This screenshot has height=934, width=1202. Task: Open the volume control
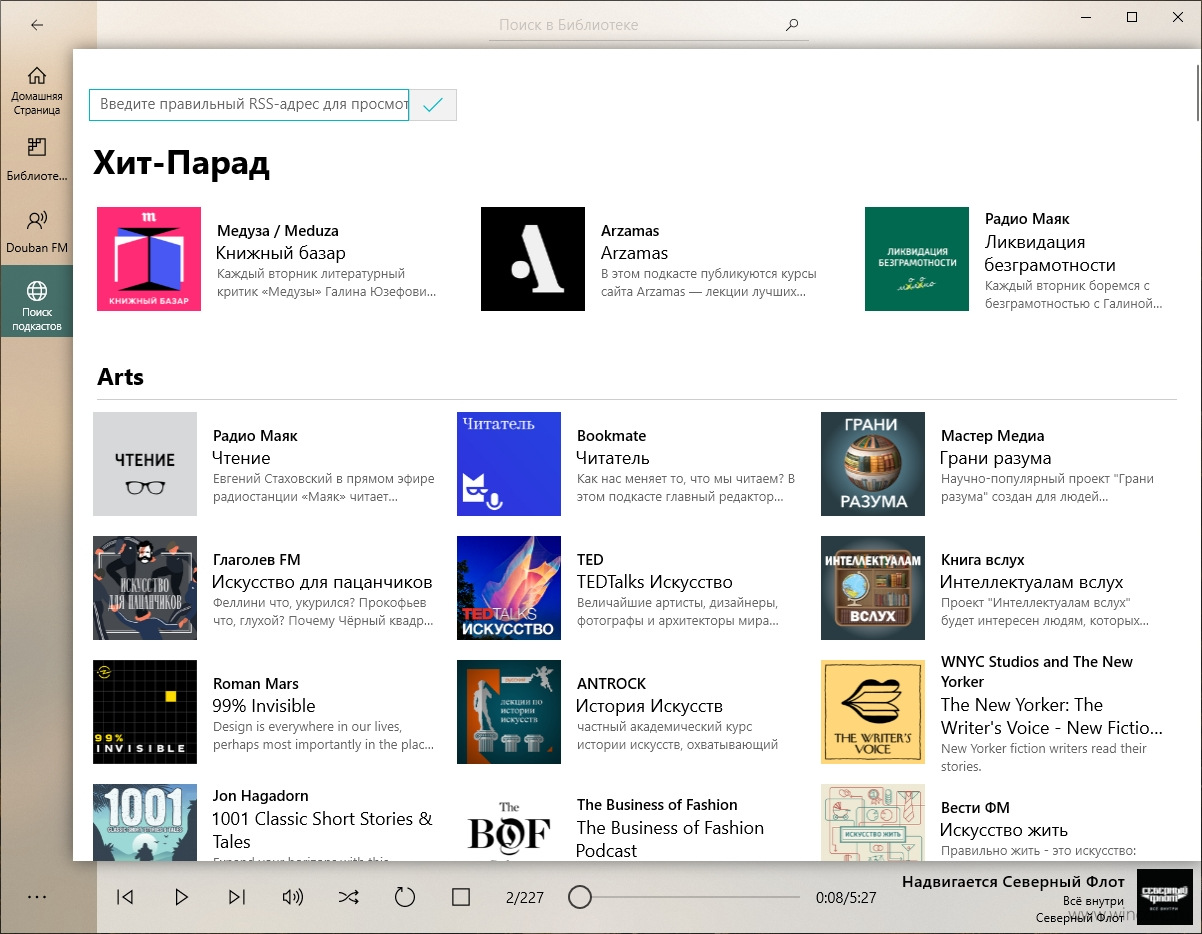293,897
